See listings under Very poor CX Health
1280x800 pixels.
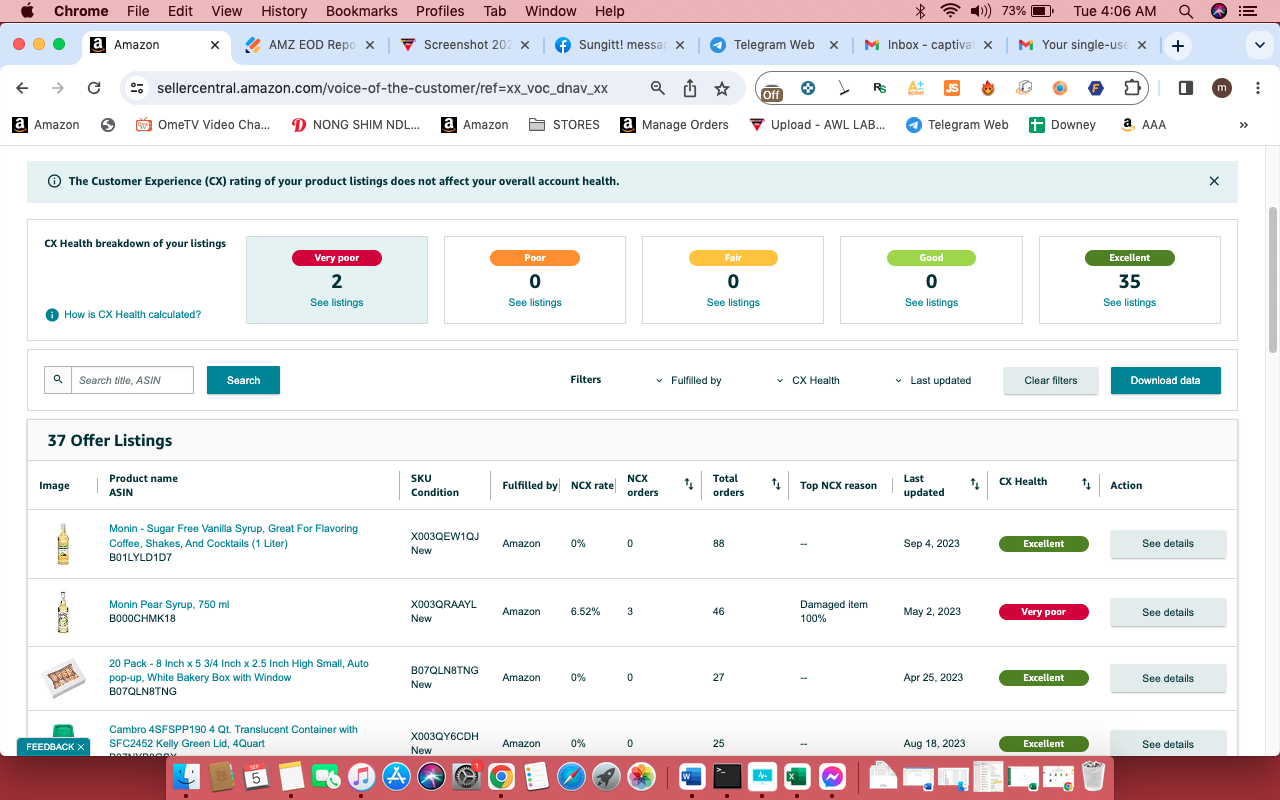click(337, 302)
